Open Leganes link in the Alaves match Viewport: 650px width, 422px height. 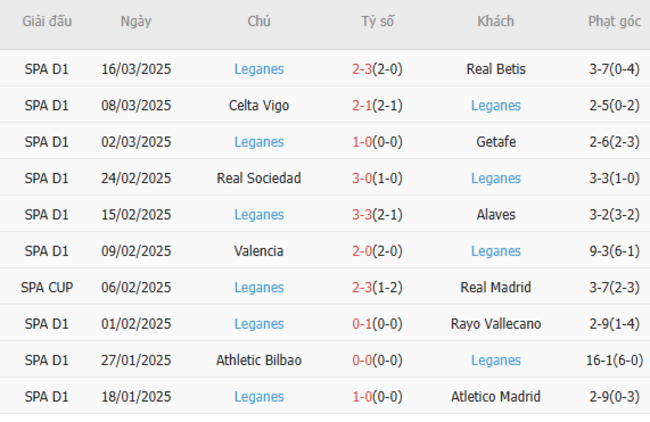(x=259, y=214)
